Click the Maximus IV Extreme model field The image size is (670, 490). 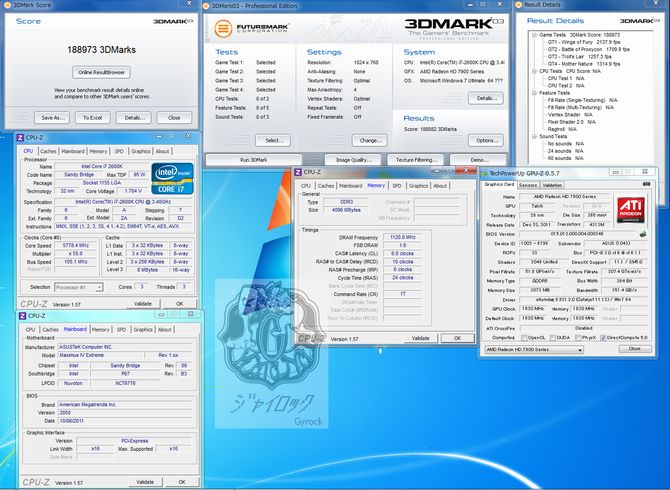tap(100, 355)
